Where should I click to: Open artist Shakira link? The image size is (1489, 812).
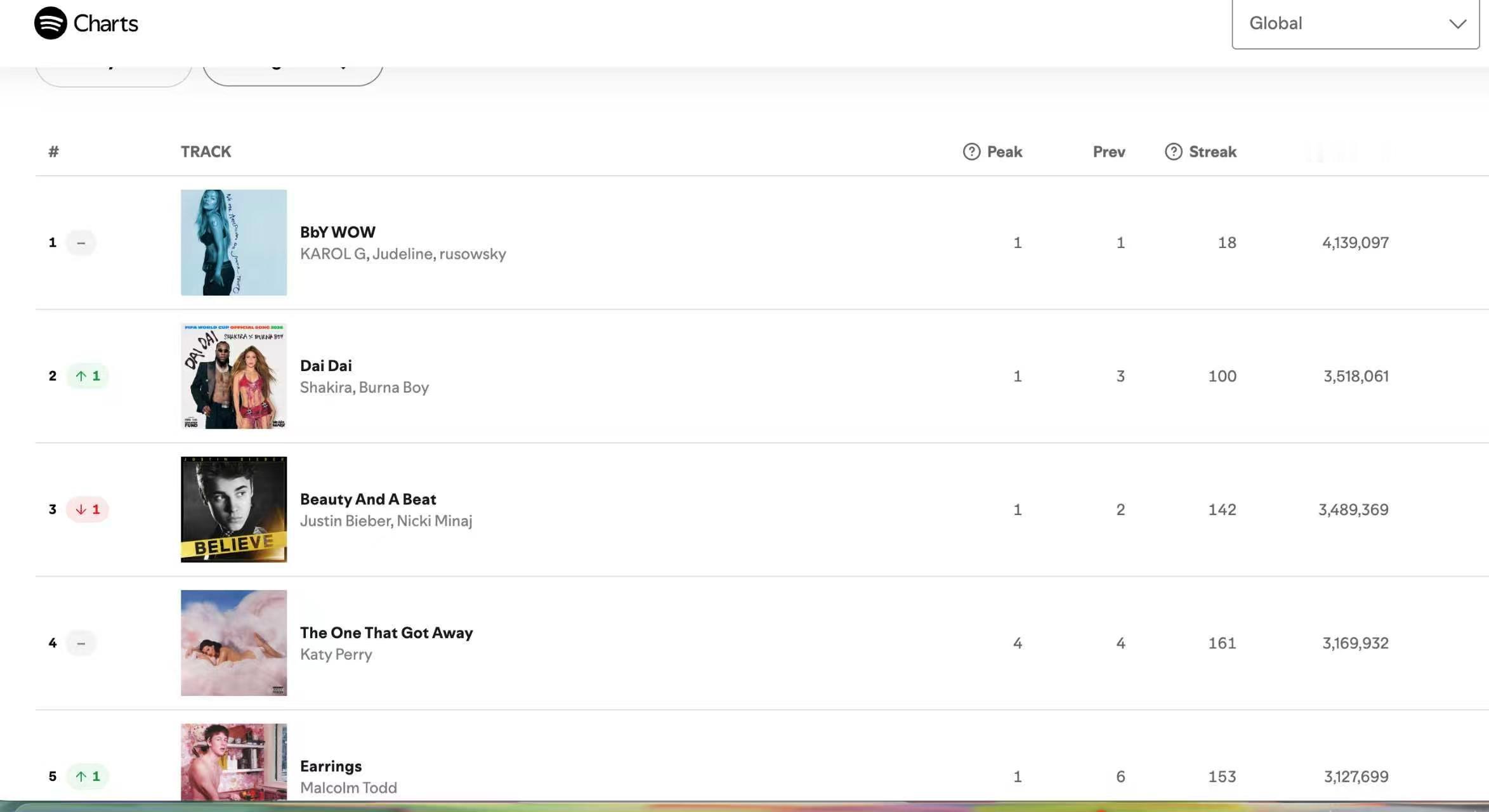(x=325, y=388)
